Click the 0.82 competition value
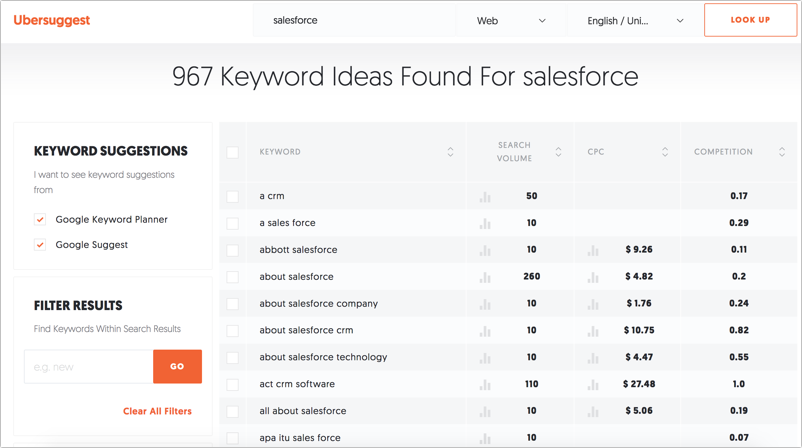Image resolution: width=802 pixels, height=448 pixels. point(739,330)
